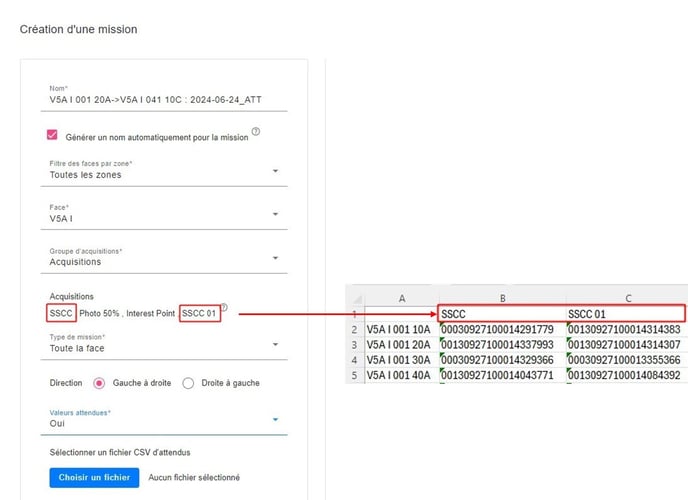Click the SSCC acquisition tag
The width and height of the screenshot is (688, 500).
tap(61, 313)
